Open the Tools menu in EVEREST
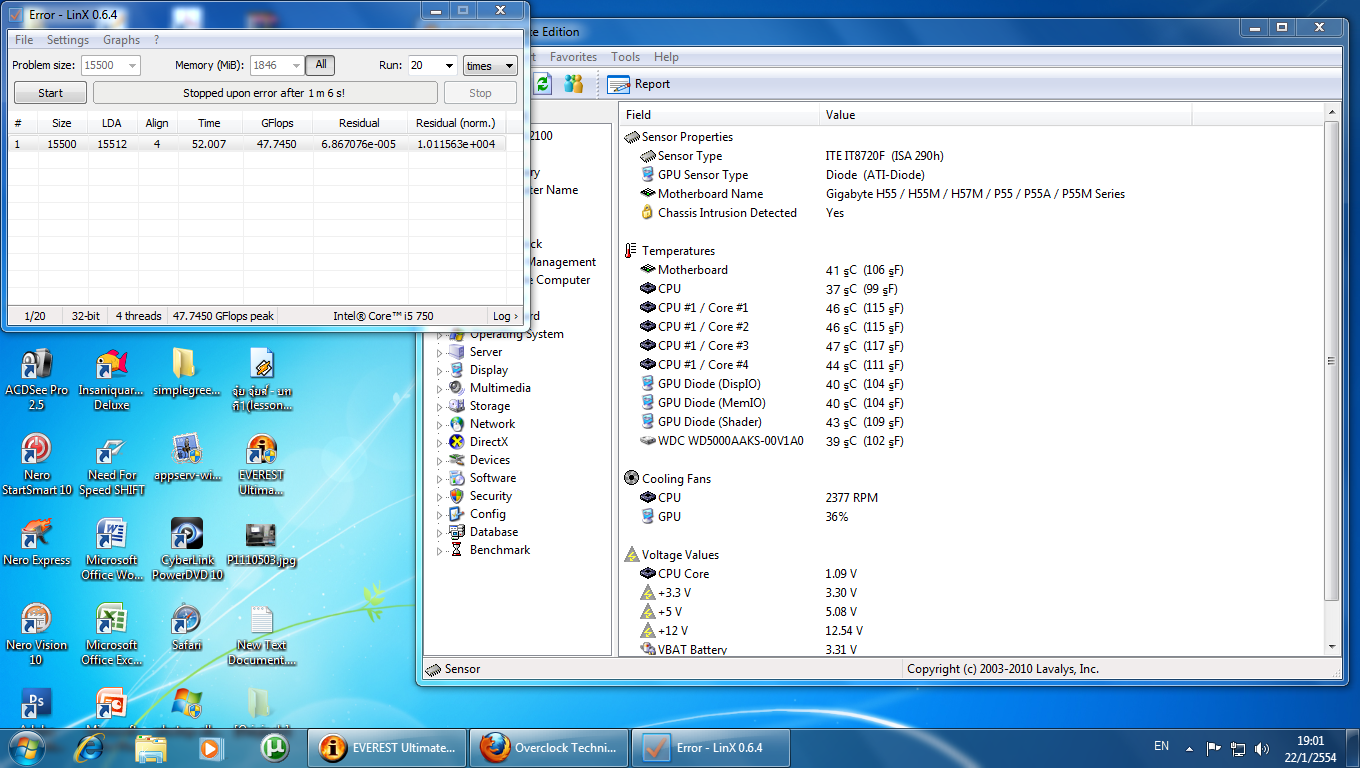 point(626,57)
